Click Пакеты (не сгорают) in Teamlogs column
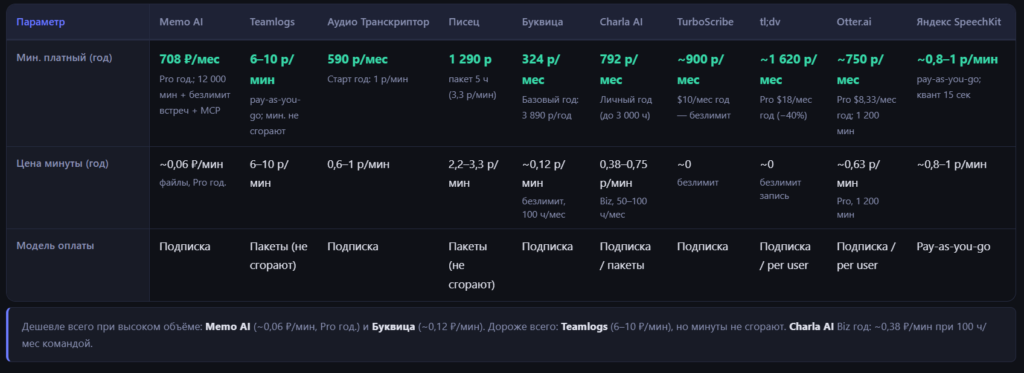This screenshot has width=1024, height=373. coord(279,256)
